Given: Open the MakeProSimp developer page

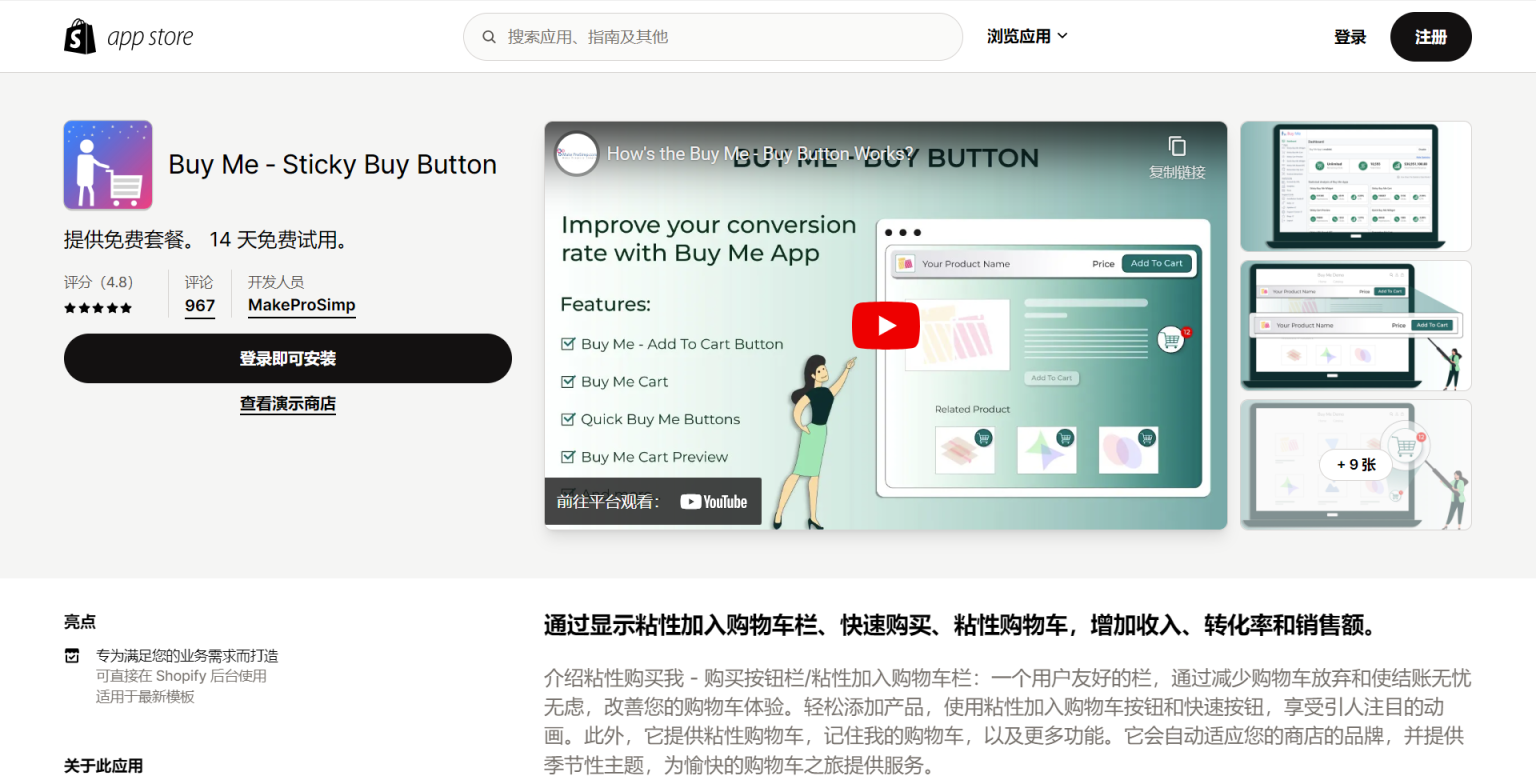Looking at the screenshot, I should point(301,305).
